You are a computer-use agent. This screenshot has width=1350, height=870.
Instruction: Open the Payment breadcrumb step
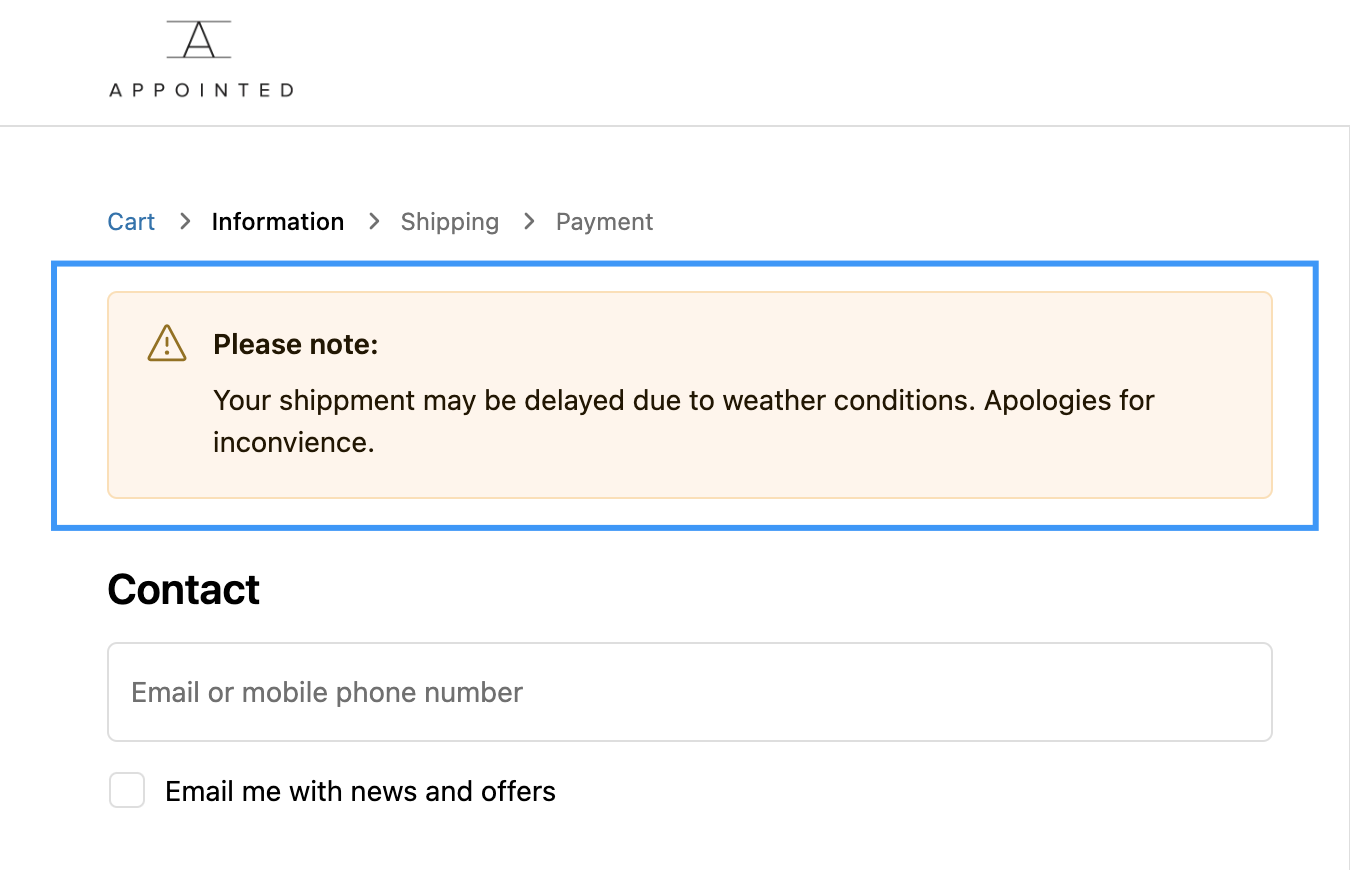click(604, 222)
